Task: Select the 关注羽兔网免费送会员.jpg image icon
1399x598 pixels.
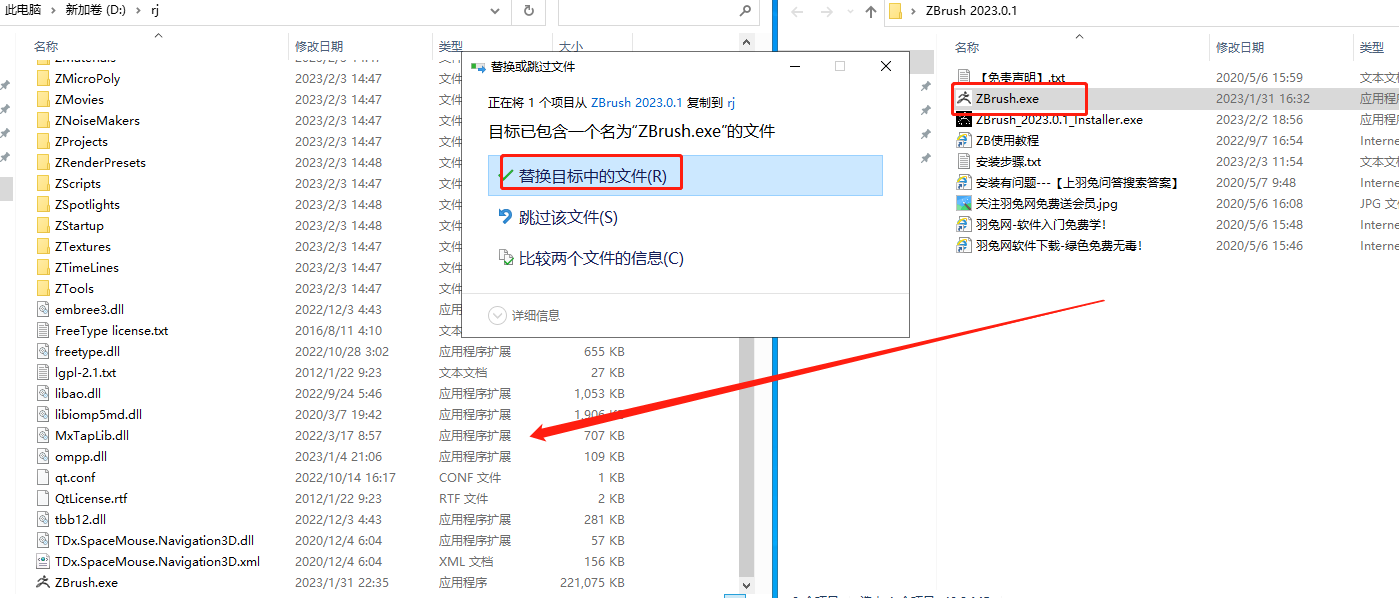Action: [964, 203]
